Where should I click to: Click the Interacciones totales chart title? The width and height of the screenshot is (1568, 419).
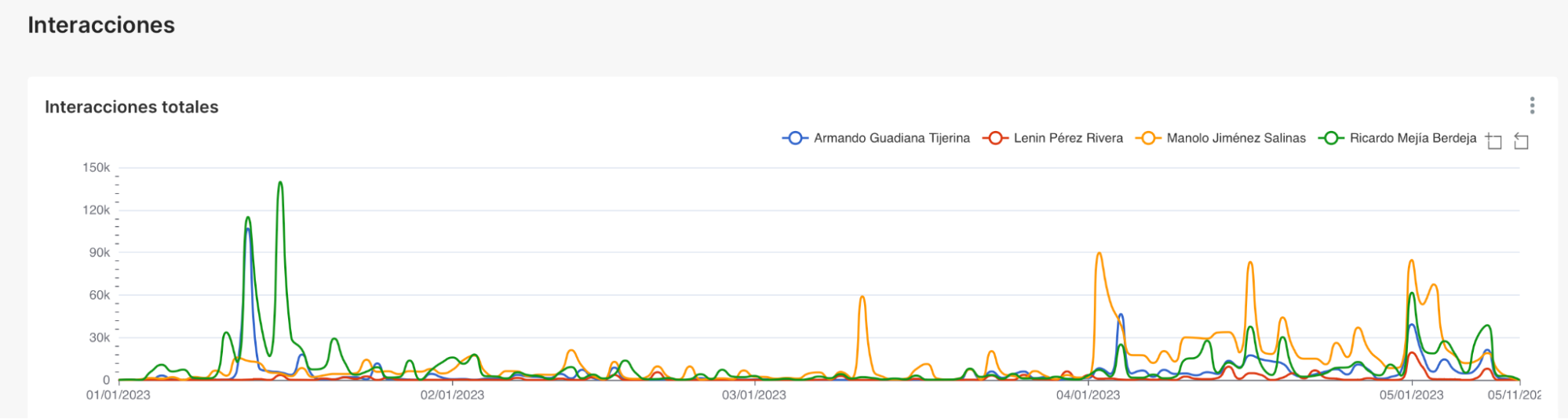(x=132, y=107)
